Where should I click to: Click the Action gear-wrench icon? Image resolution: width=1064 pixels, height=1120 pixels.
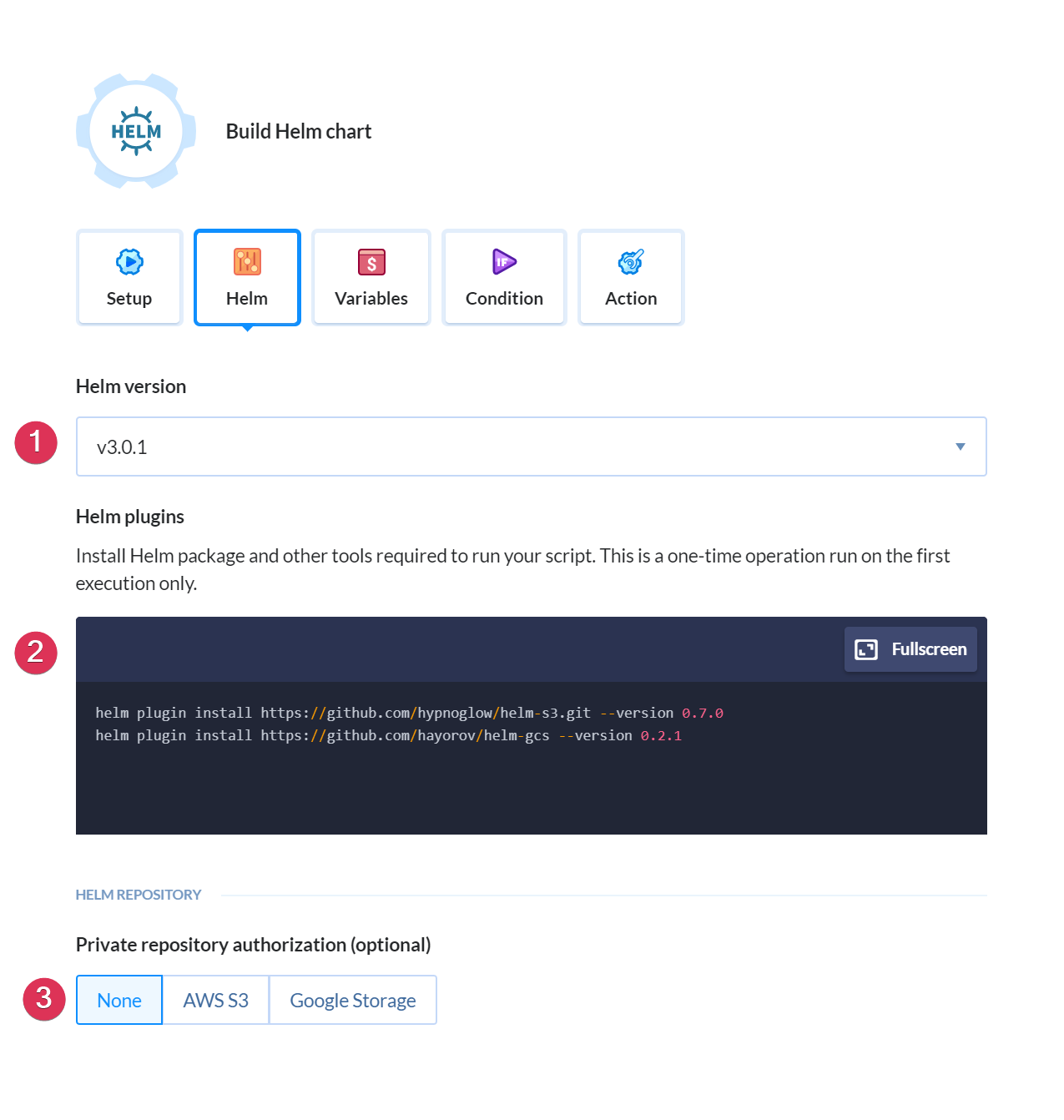tap(631, 262)
